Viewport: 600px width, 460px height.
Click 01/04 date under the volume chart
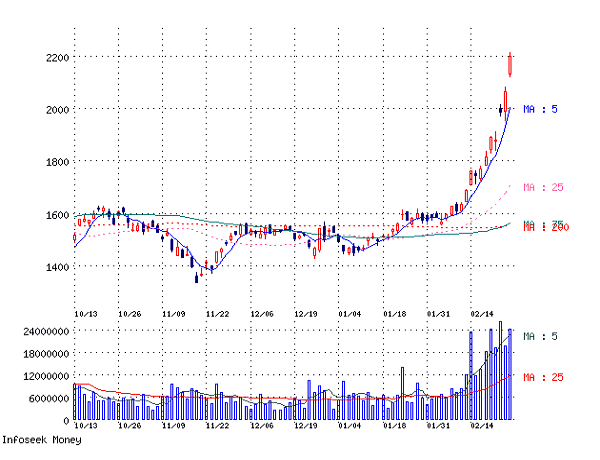[x=350, y=426]
